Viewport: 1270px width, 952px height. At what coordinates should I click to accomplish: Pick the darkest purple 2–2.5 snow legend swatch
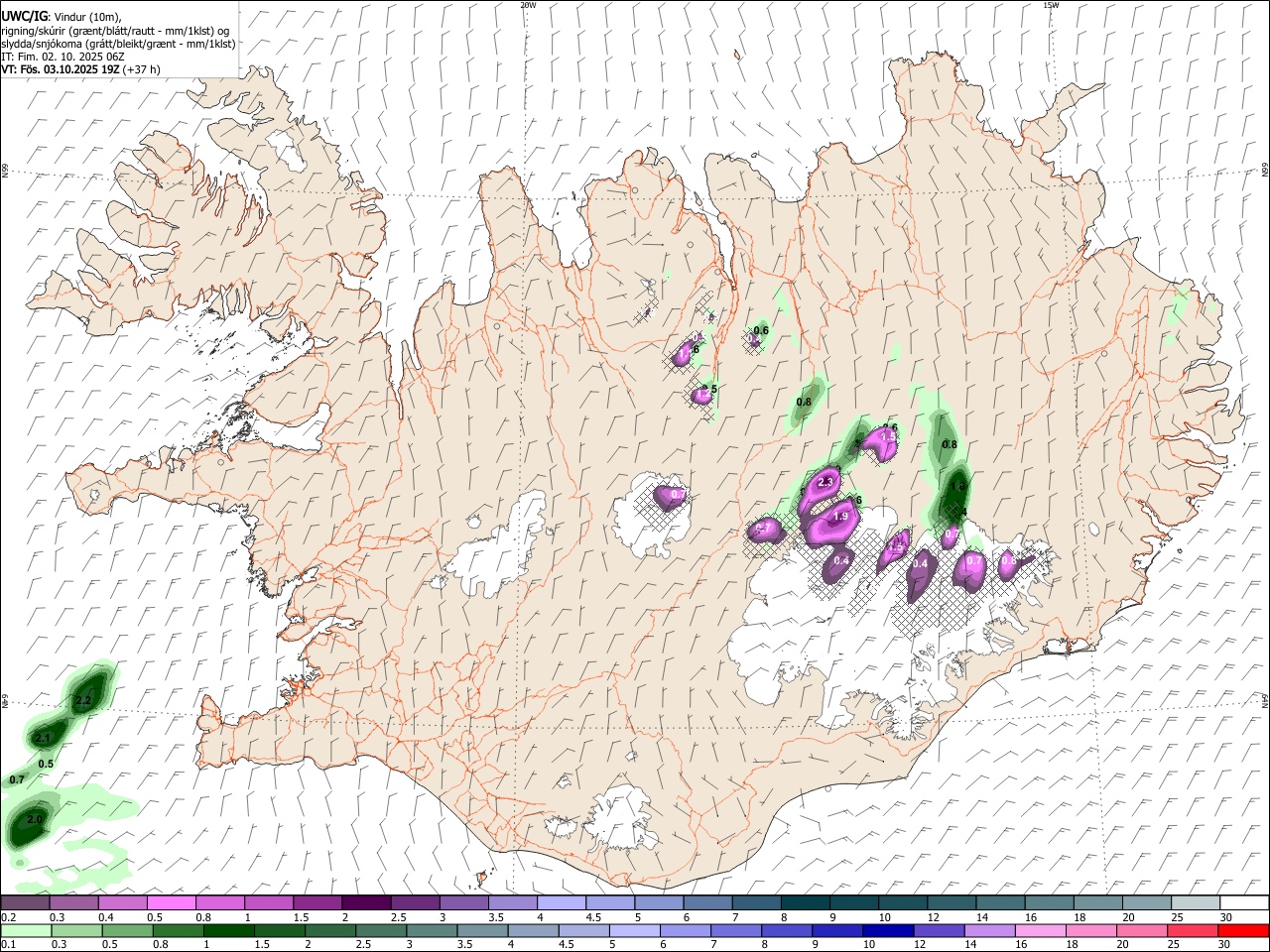click(365, 903)
